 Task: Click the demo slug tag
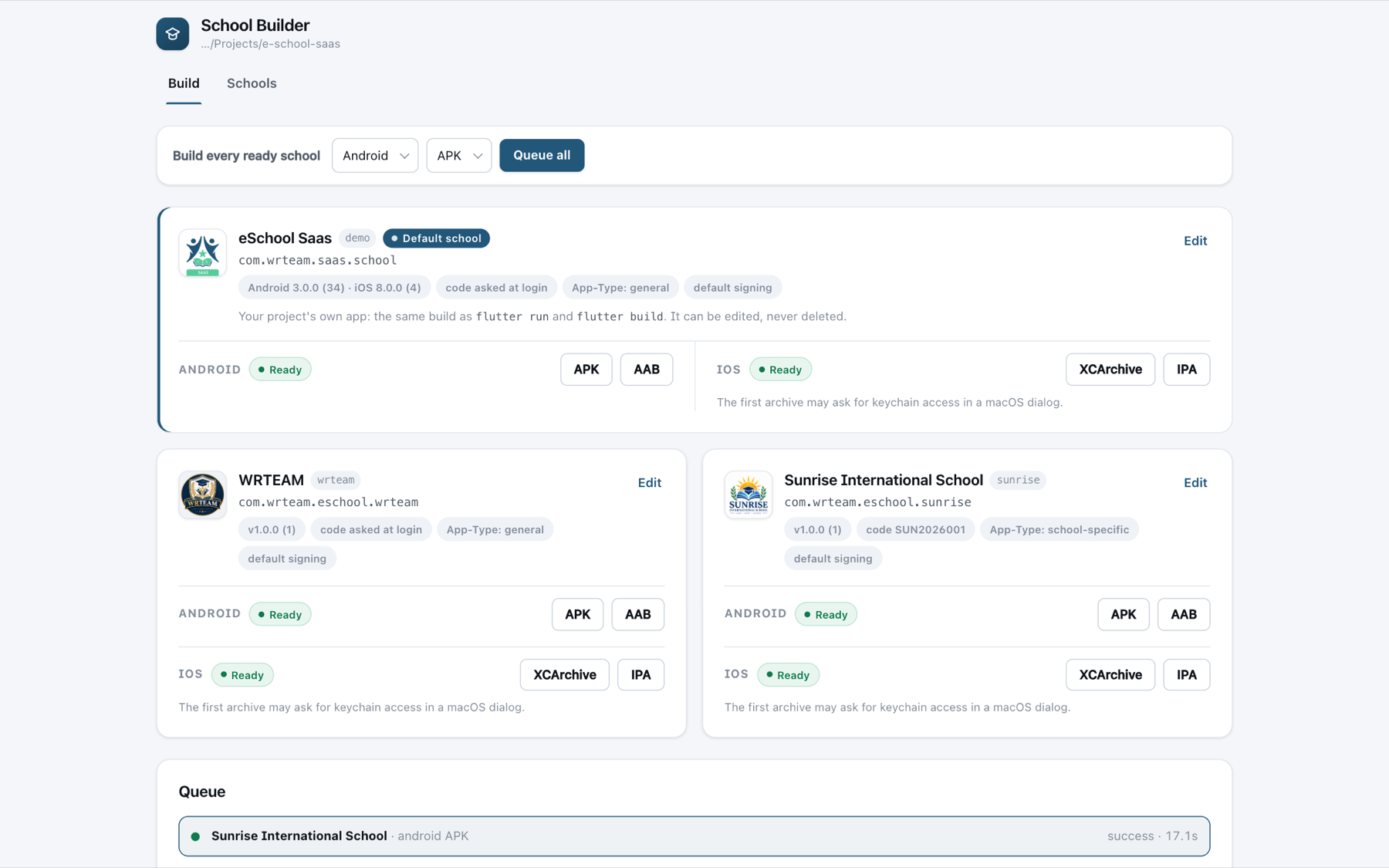(x=357, y=238)
